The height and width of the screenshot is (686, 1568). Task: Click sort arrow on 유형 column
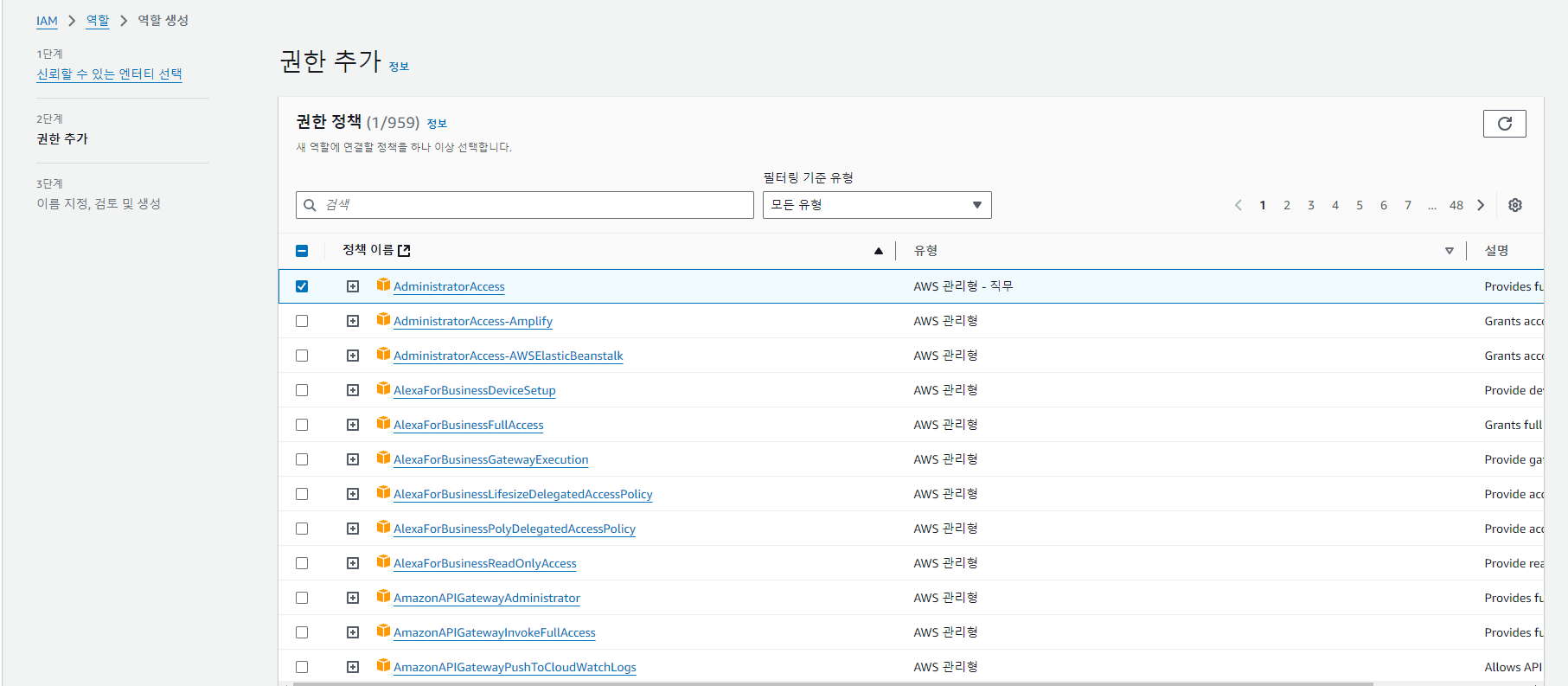point(1449,251)
